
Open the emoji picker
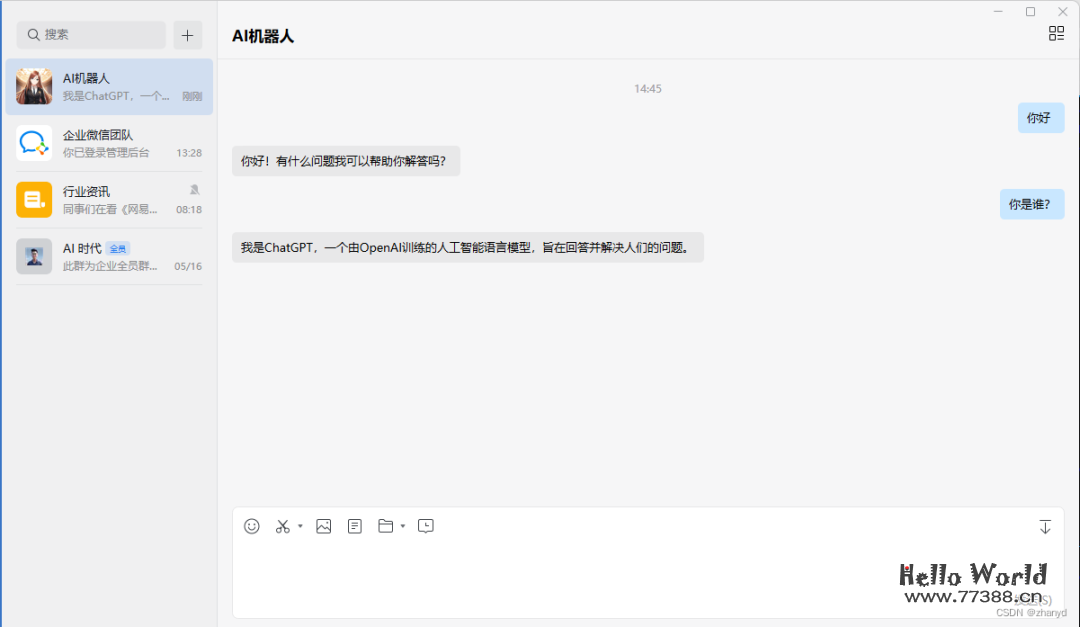[x=251, y=526]
